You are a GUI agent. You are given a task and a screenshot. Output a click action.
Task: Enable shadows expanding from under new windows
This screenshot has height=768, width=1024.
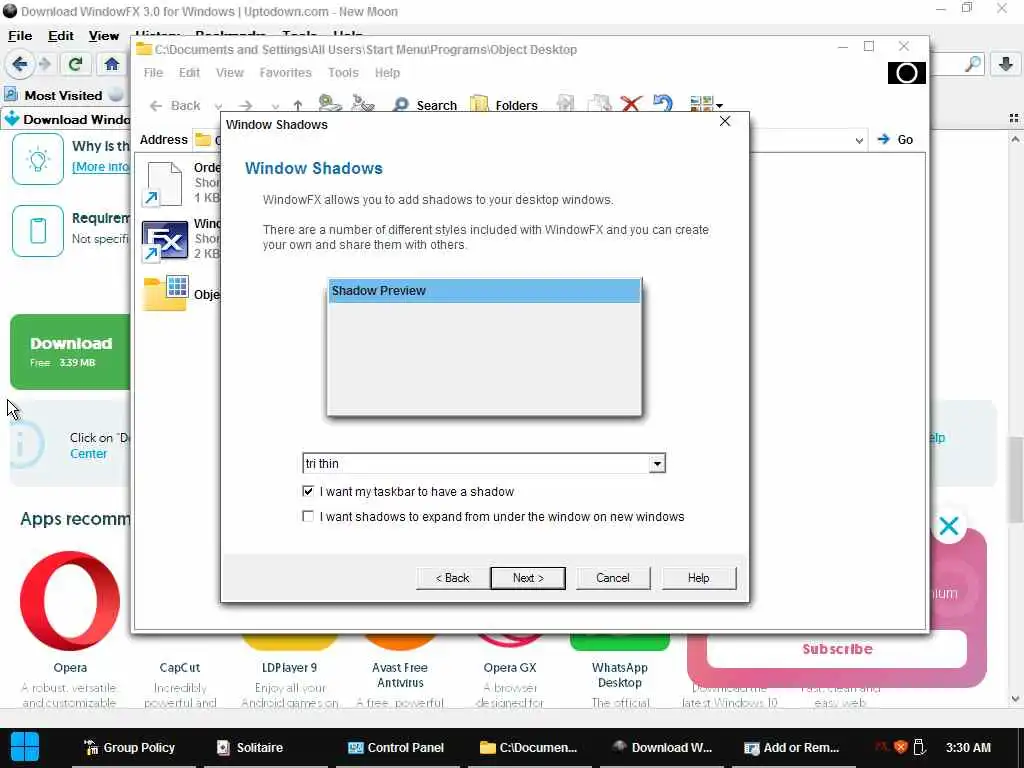[x=308, y=517]
